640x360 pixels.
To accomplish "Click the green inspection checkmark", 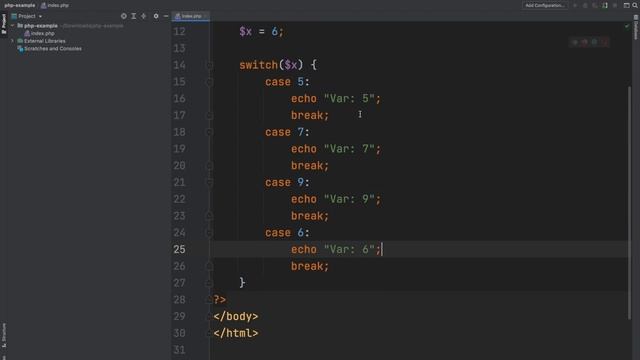I will [x=627, y=26].
